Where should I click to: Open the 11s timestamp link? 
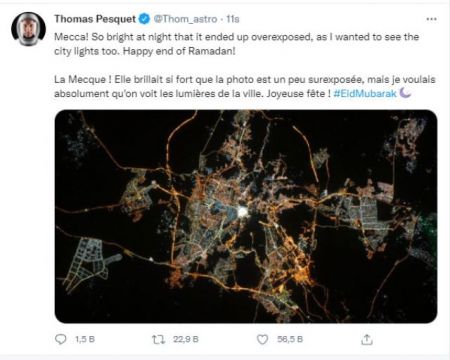233,19
